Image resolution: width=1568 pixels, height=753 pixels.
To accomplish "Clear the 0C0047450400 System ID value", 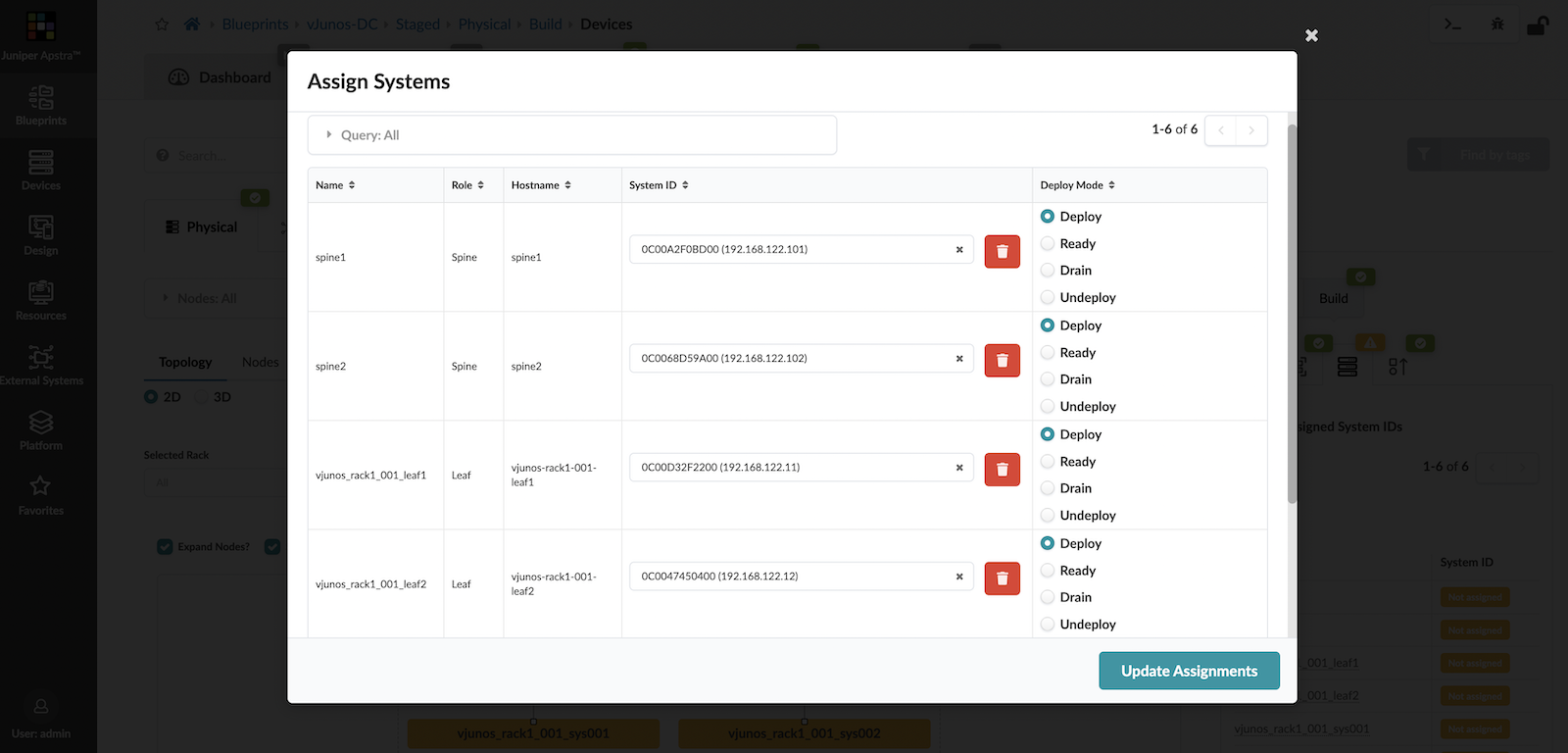I will 959,577.
